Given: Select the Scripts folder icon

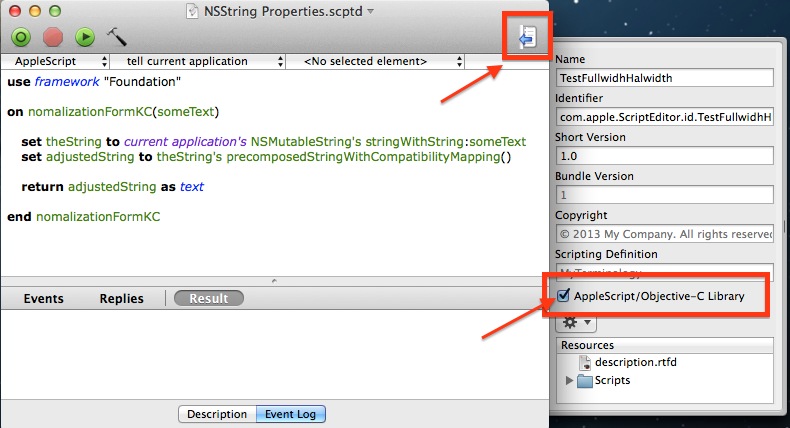Looking at the screenshot, I should (584, 381).
